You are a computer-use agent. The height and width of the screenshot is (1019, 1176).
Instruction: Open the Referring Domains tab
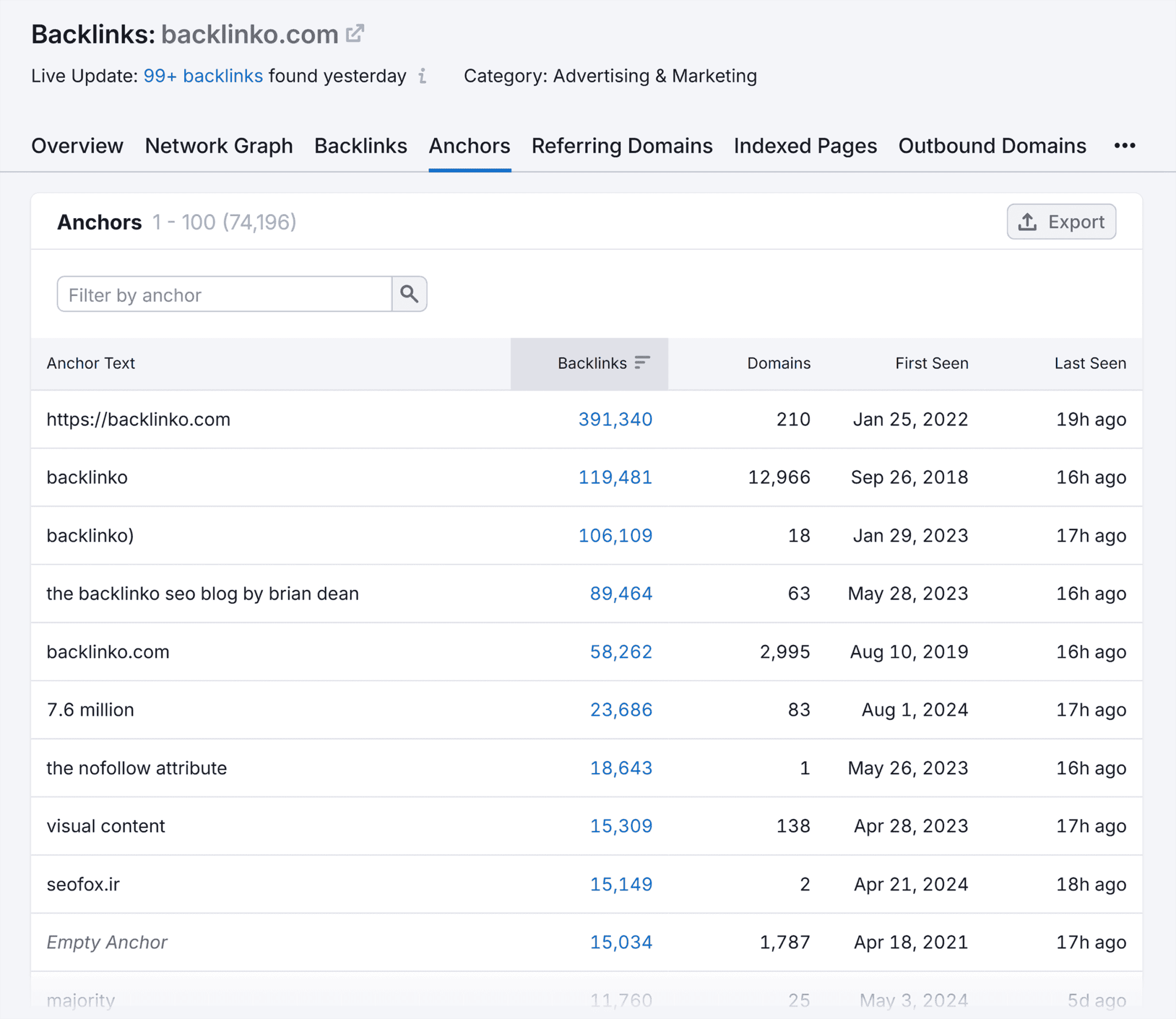(x=622, y=146)
